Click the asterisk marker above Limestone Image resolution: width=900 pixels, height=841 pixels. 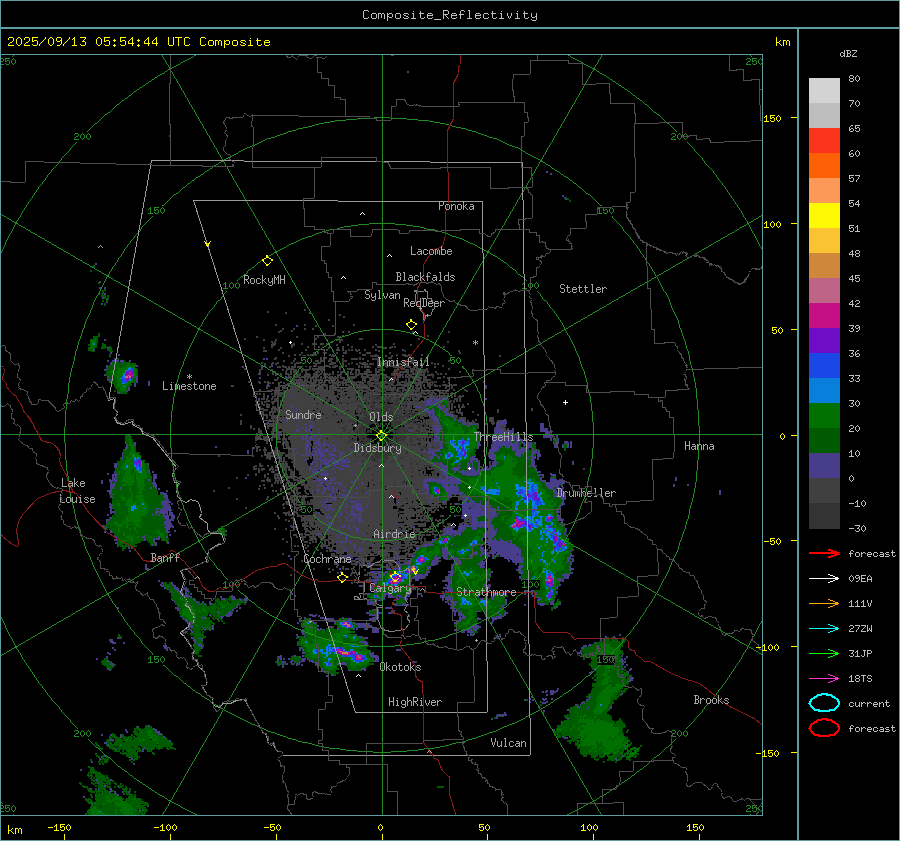pyautogui.click(x=189, y=377)
